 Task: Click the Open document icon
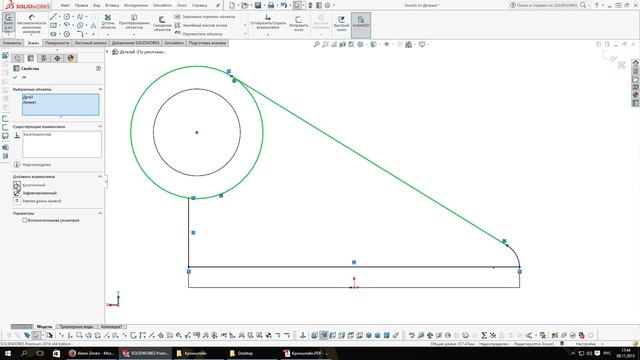coord(244,5)
